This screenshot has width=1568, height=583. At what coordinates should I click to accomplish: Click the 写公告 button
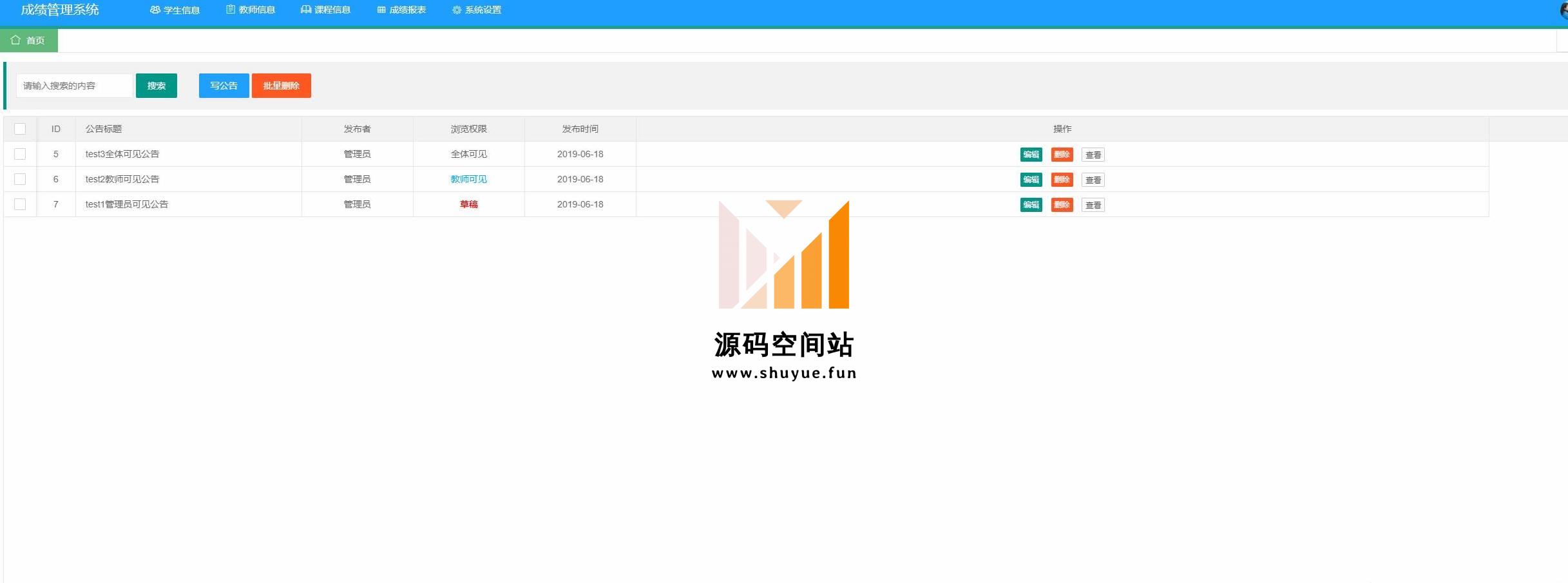[224, 86]
